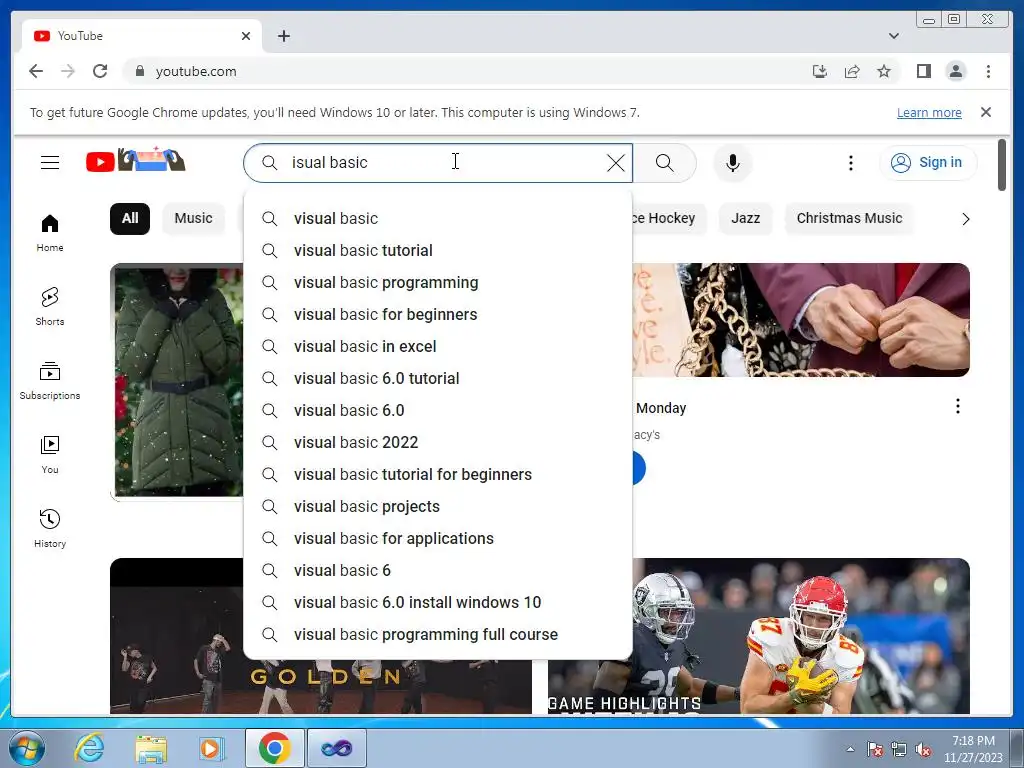The image size is (1024, 768).
Task: Choose suggestion 'visual basic tutorial for beginners'
Action: click(438, 474)
